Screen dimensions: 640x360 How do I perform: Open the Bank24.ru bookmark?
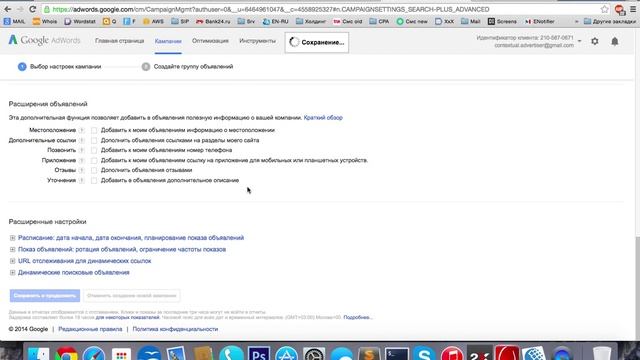pyautogui.click(x=213, y=21)
